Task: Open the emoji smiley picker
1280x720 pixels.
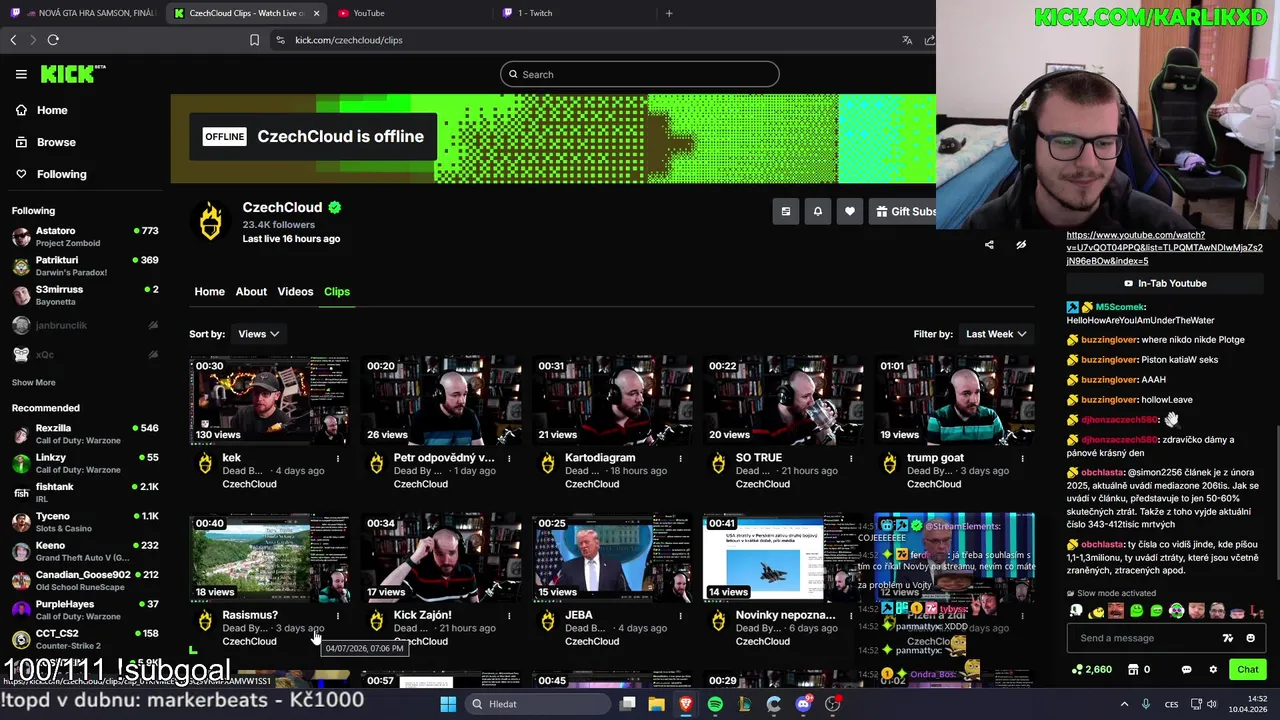Action: coord(1250,638)
